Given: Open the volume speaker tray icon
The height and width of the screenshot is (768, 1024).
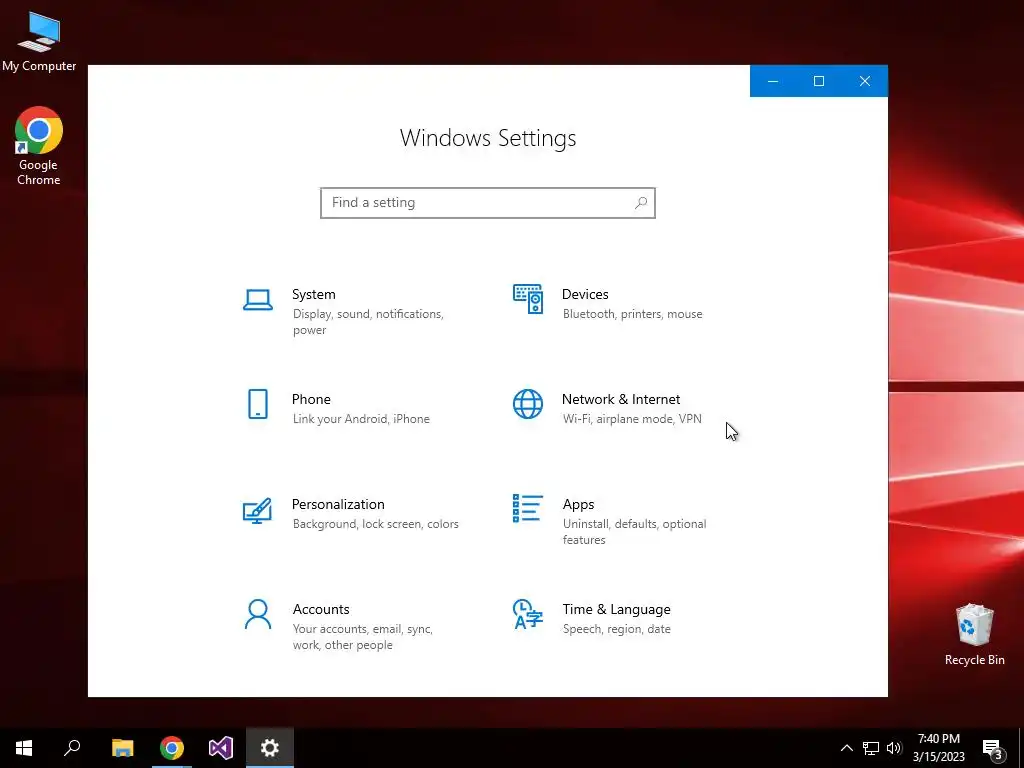Looking at the screenshot, I should [894, 748].
